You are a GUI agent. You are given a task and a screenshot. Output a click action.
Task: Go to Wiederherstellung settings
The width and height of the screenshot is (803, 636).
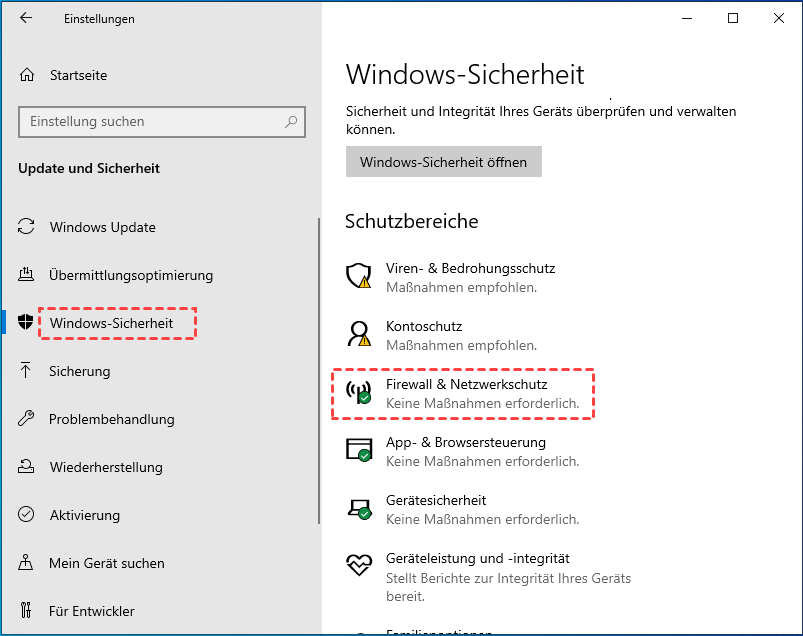pyautogui.click(x=105, y=467)
